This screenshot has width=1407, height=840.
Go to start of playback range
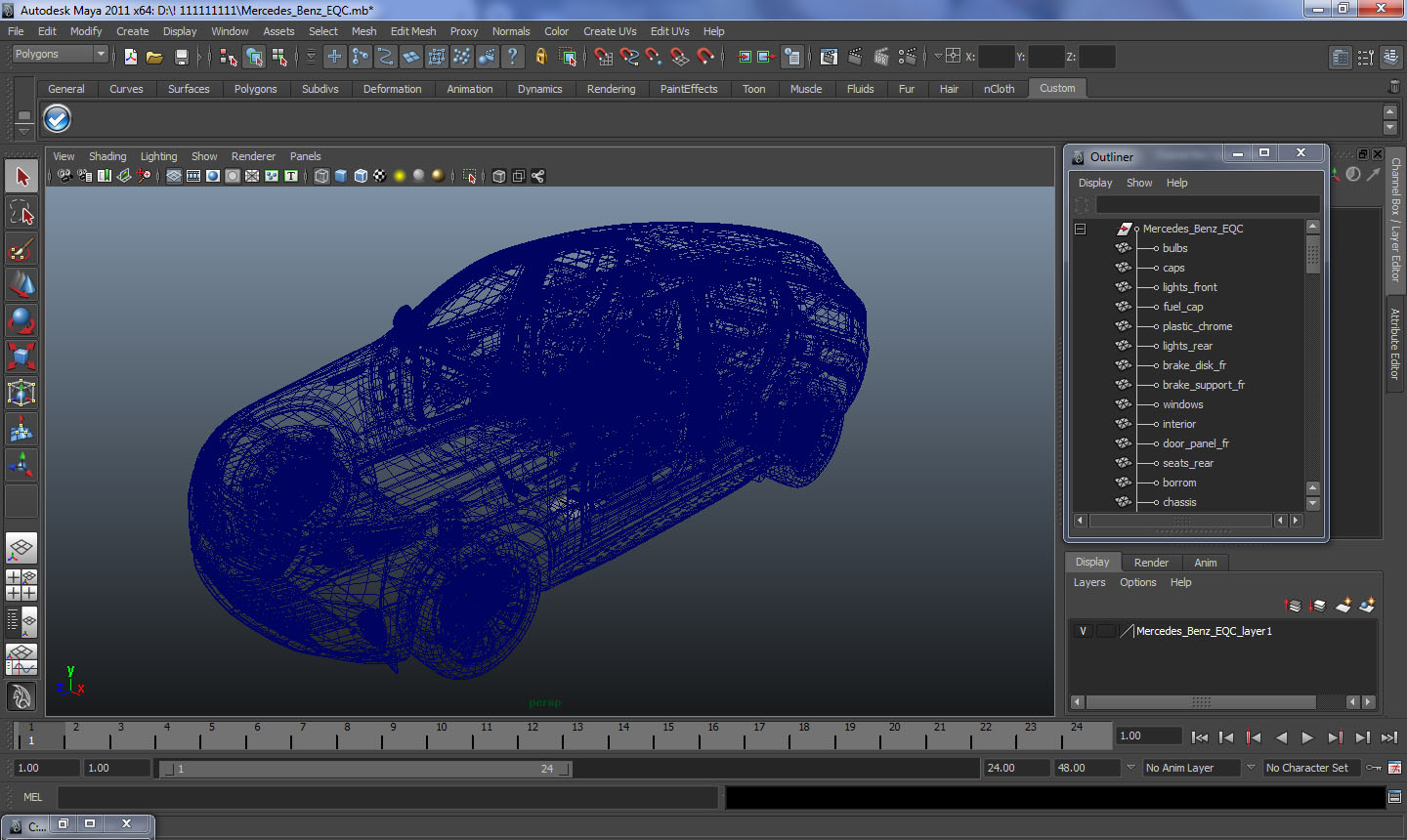click(x=1200, y=737)
